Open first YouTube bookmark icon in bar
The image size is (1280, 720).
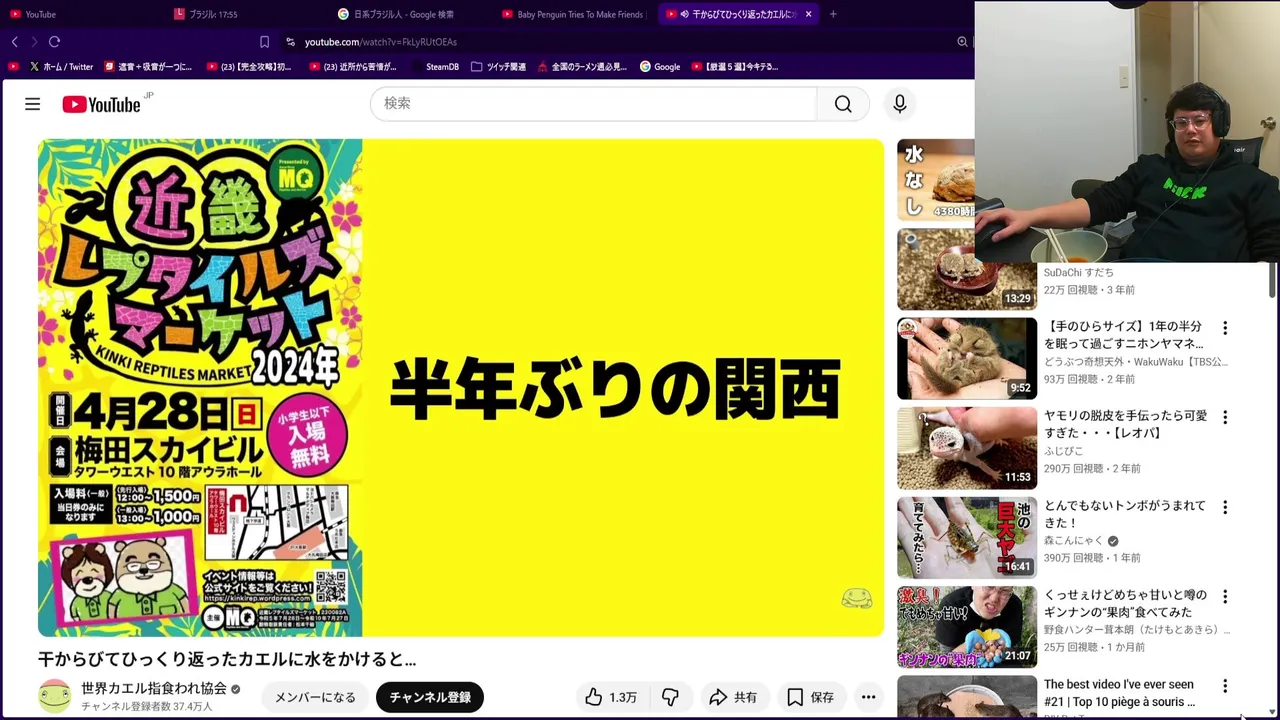(13, 67)
